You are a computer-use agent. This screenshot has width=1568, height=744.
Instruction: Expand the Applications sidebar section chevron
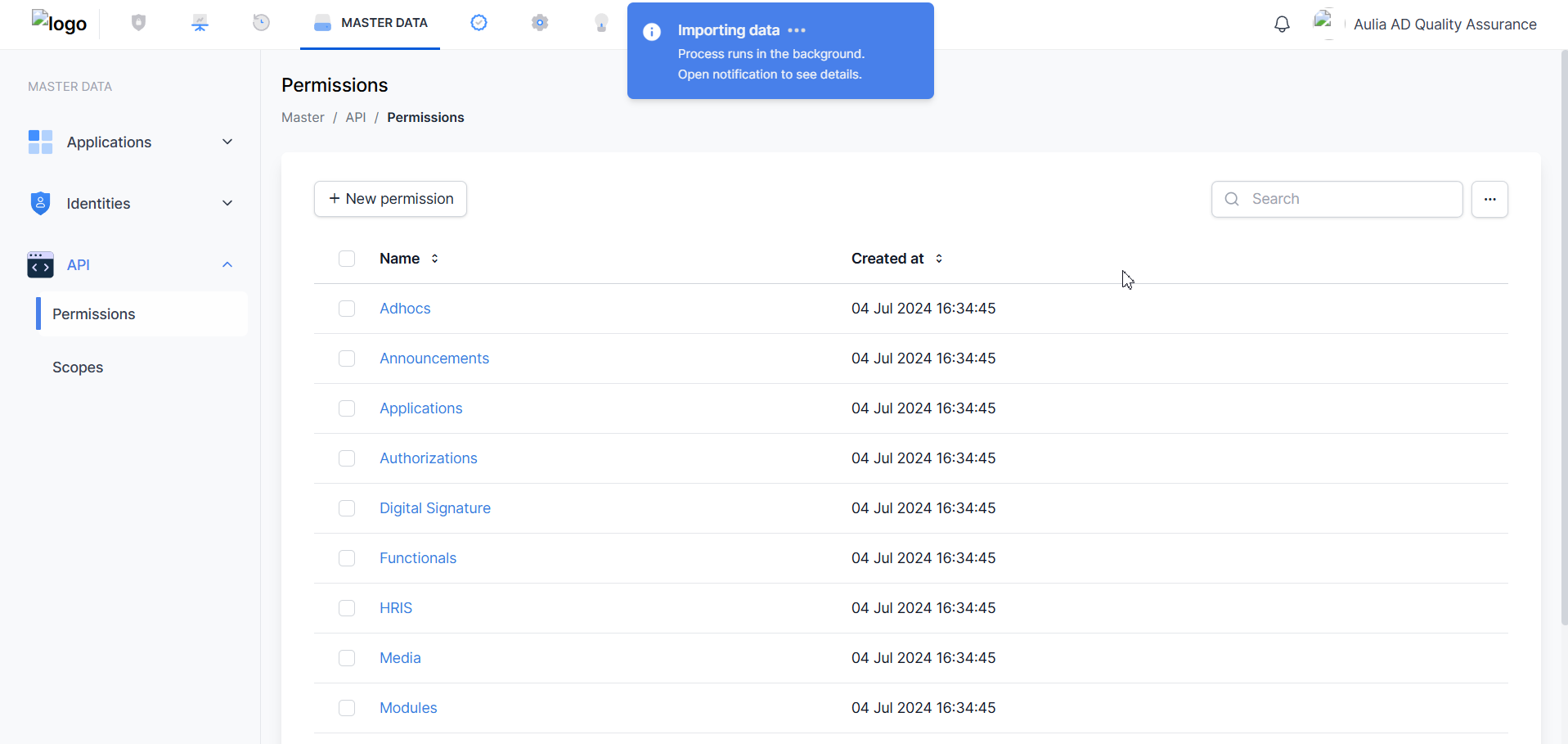coord(227,142)
